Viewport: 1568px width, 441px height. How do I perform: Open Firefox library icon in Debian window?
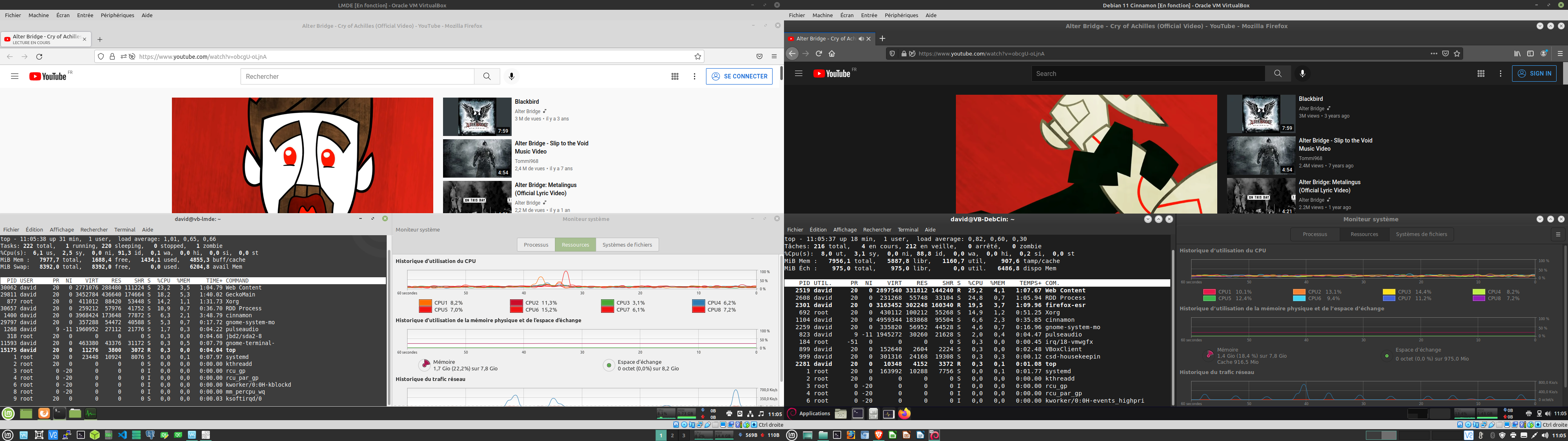1517,53
